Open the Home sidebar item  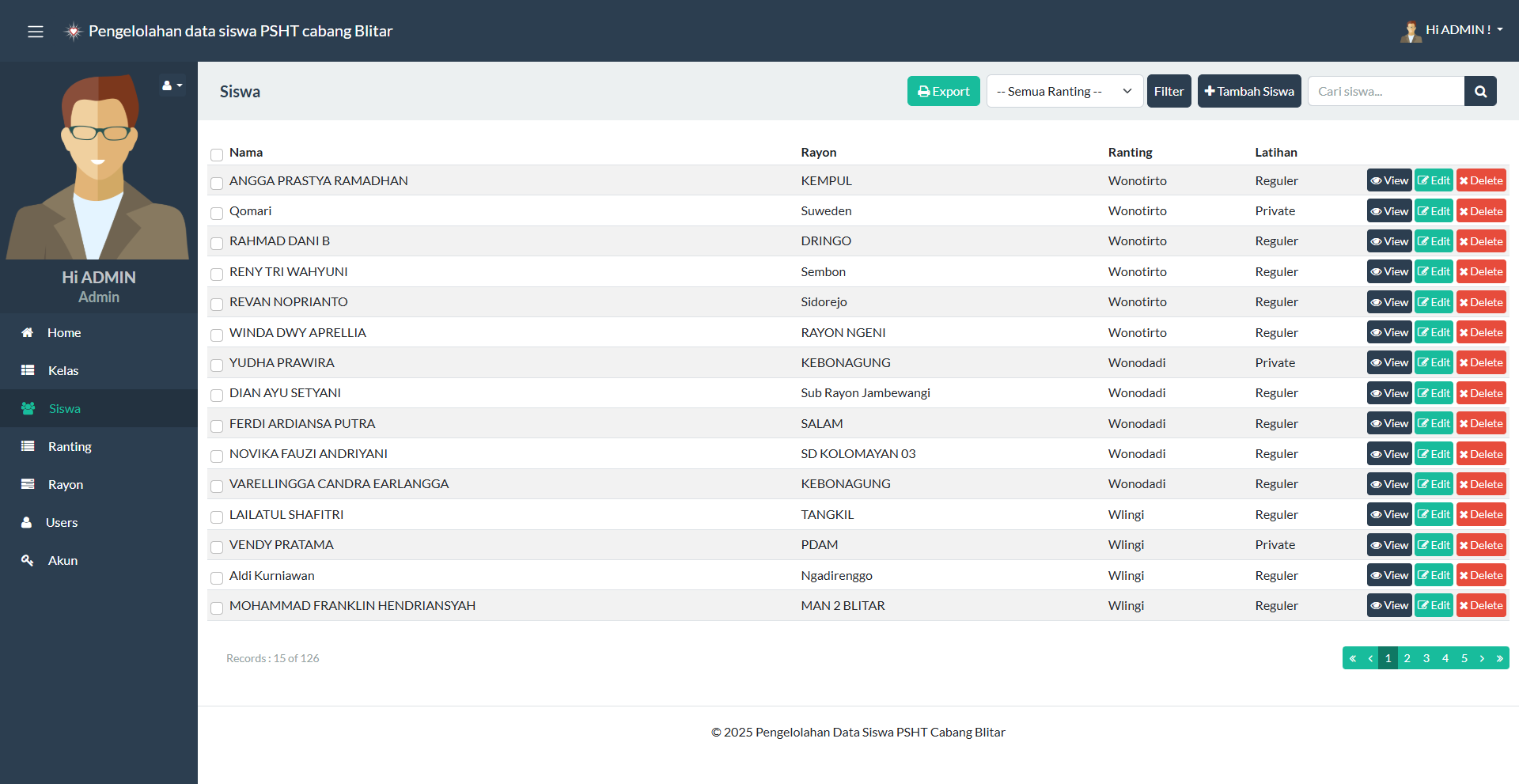point(63,333)
